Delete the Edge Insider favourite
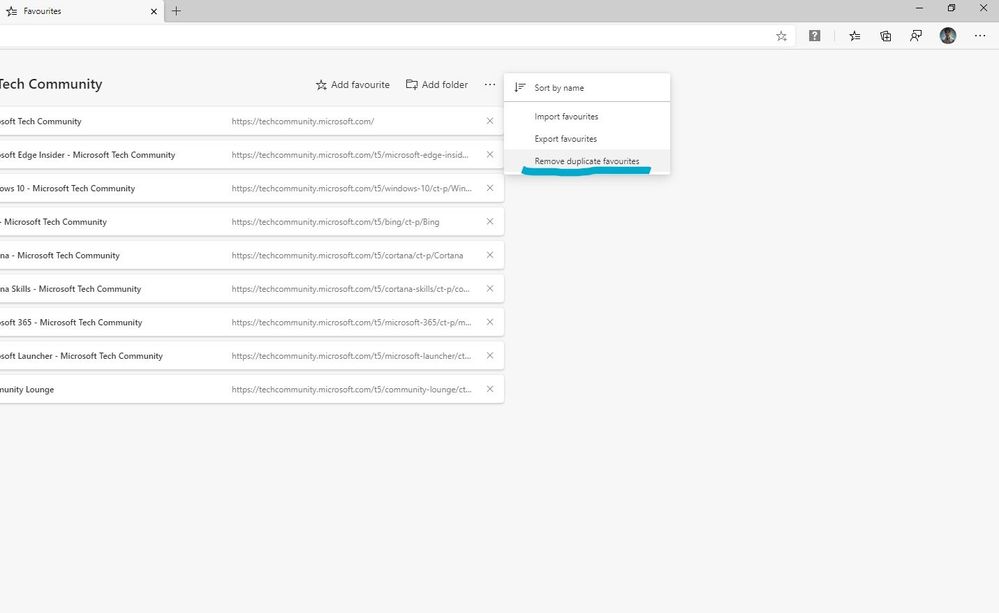999x613 pixels. 489,155
